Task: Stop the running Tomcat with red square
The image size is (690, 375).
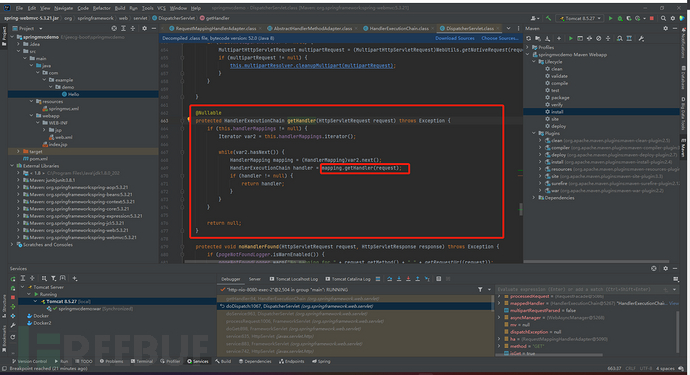Action: point(652,18)
